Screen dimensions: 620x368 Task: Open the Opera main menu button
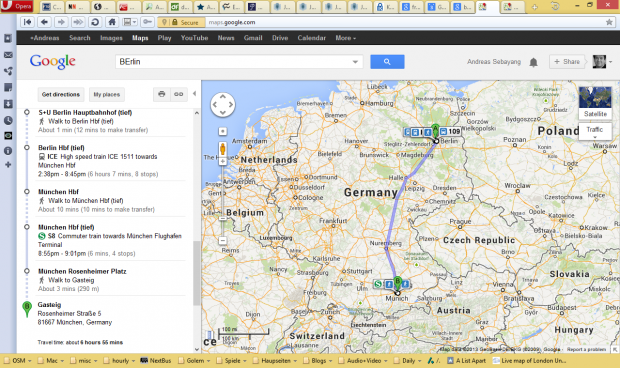click(17, 6)
